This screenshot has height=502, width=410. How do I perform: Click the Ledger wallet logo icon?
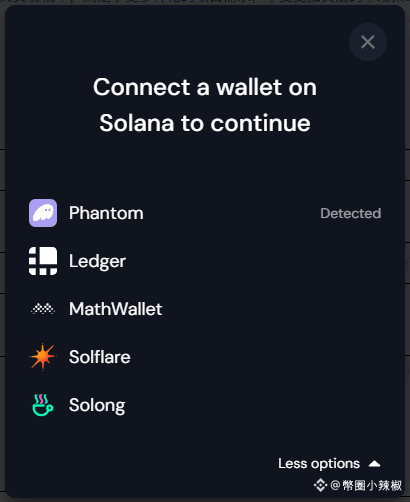[43, 261]
